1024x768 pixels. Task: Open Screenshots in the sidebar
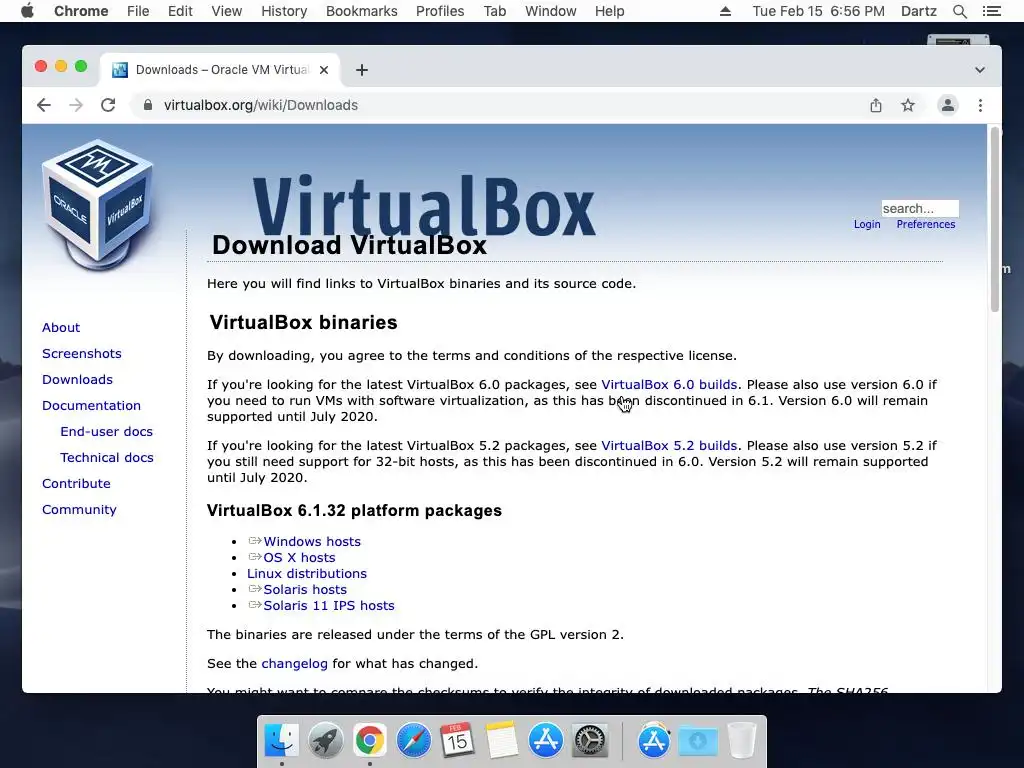(82, 353)
